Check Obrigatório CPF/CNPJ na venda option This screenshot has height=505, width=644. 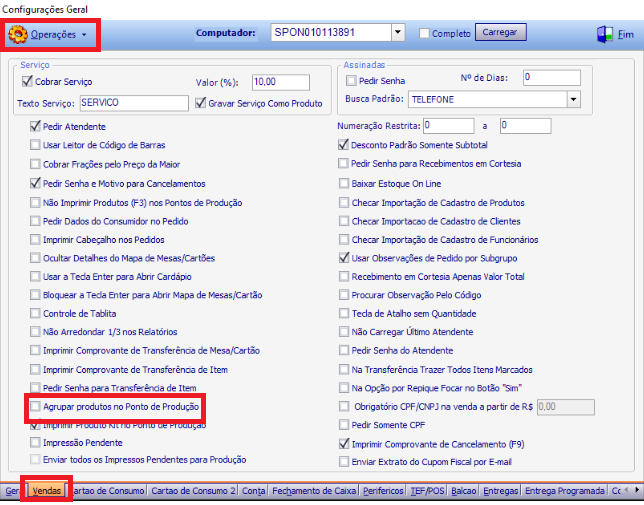(344, 406)
